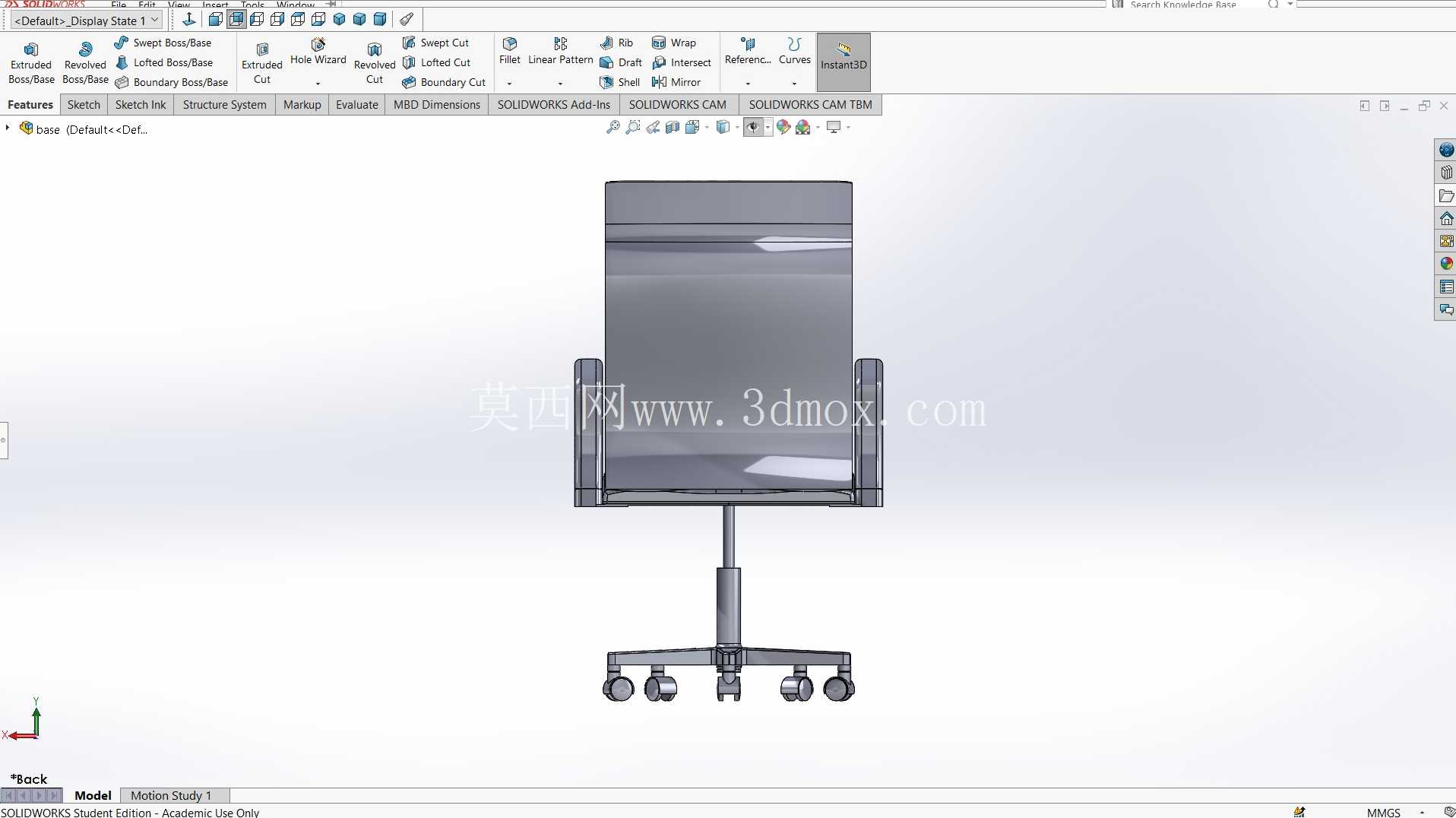Click the MMGS unit system status
The width and height of the screenshot is (1456, 818).
tap(1383, 812)
